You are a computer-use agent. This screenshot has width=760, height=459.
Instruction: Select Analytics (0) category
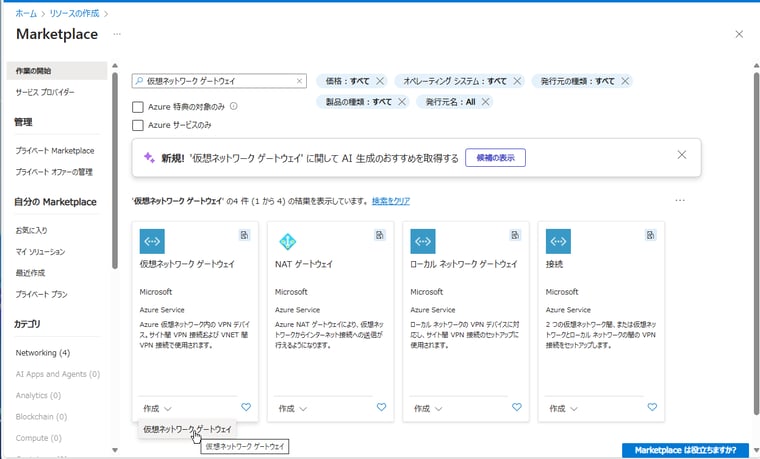38,396
